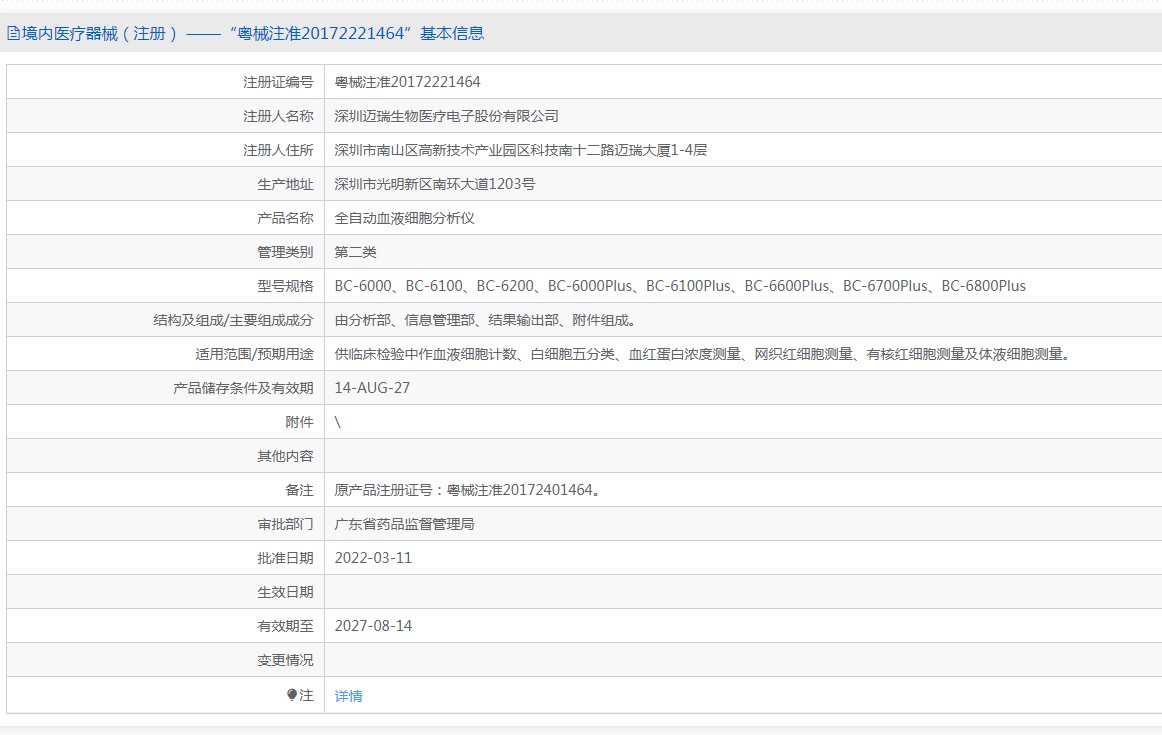Viewport: 1162px width, 735px height.
Task: Click the 备注 label
Action: (x=299, y=490)
